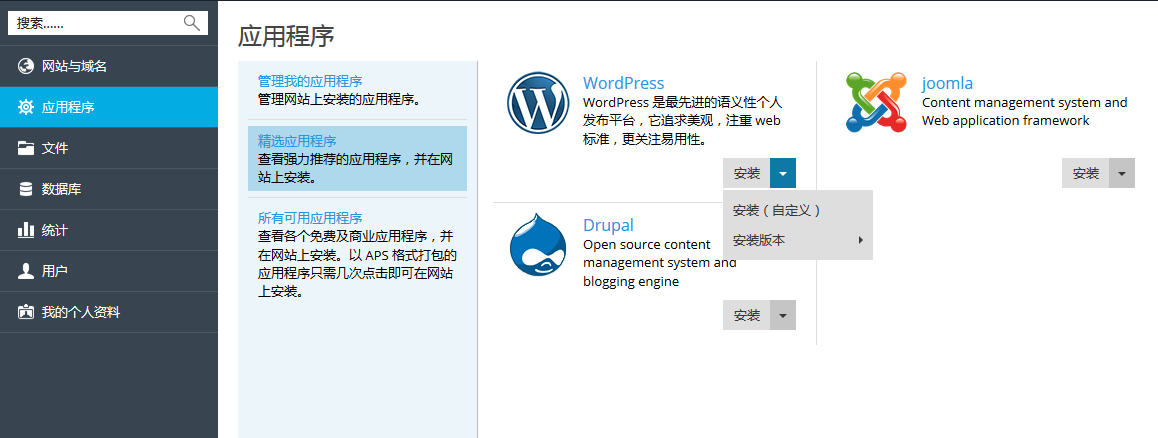
Task: Click the WordPress logo icon
Action: click(538, 104)
